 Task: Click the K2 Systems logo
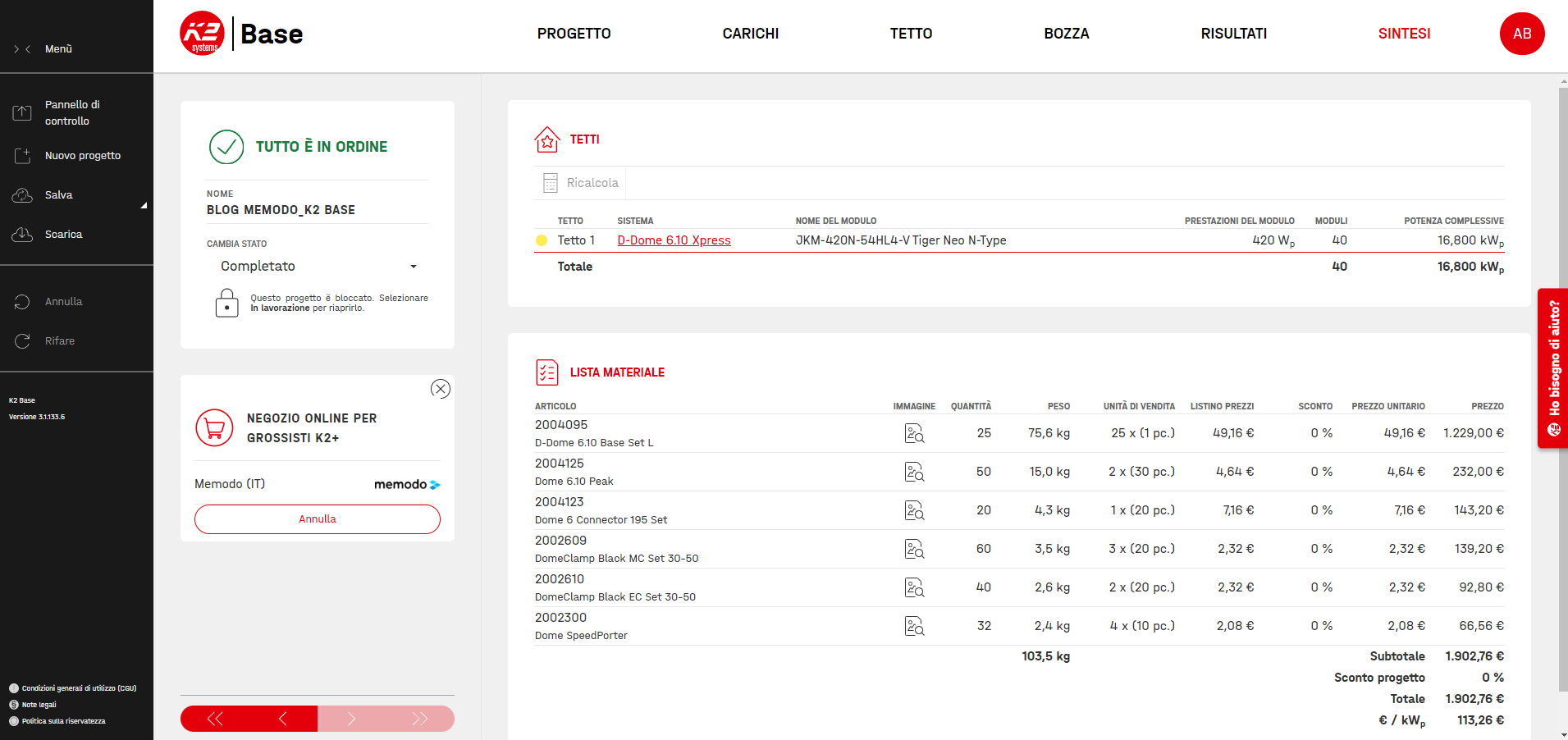click(x=202, y=34)
